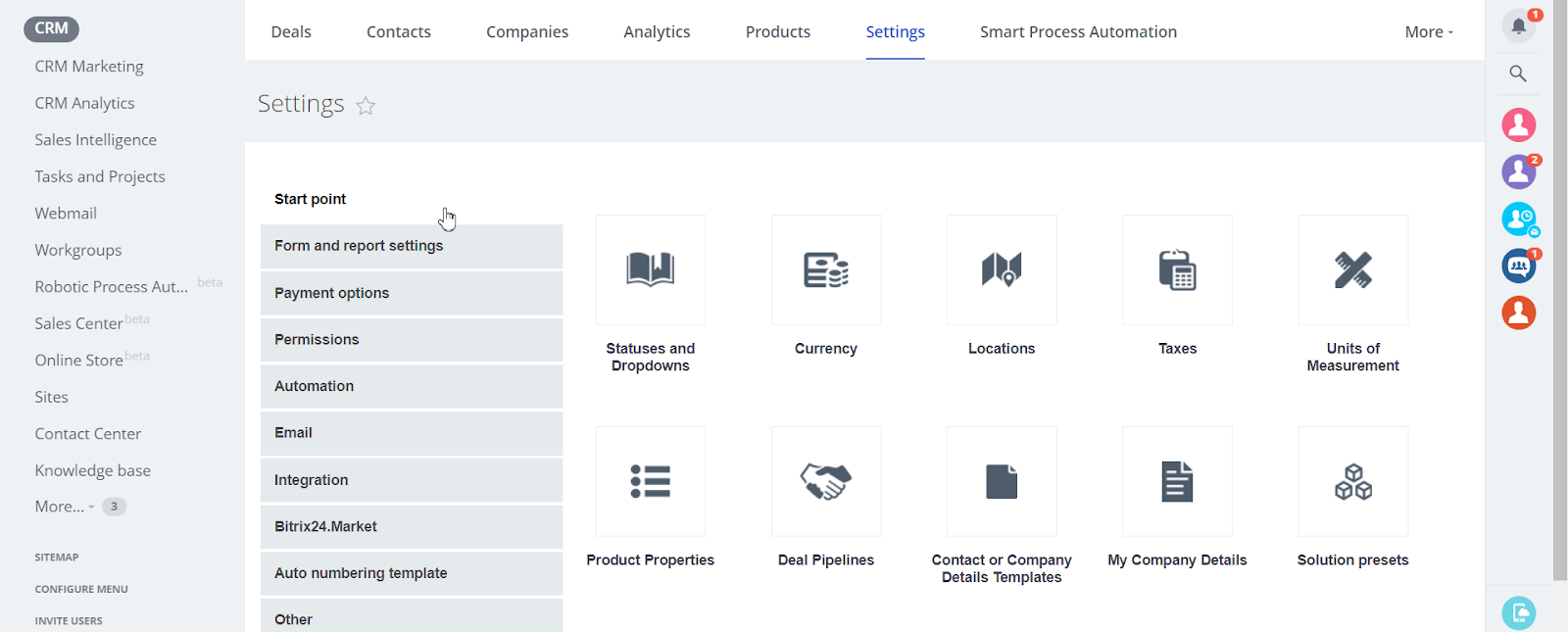The image size is (1568, 632).
Task: Select the Start point section
Action: tap(412, 199)
